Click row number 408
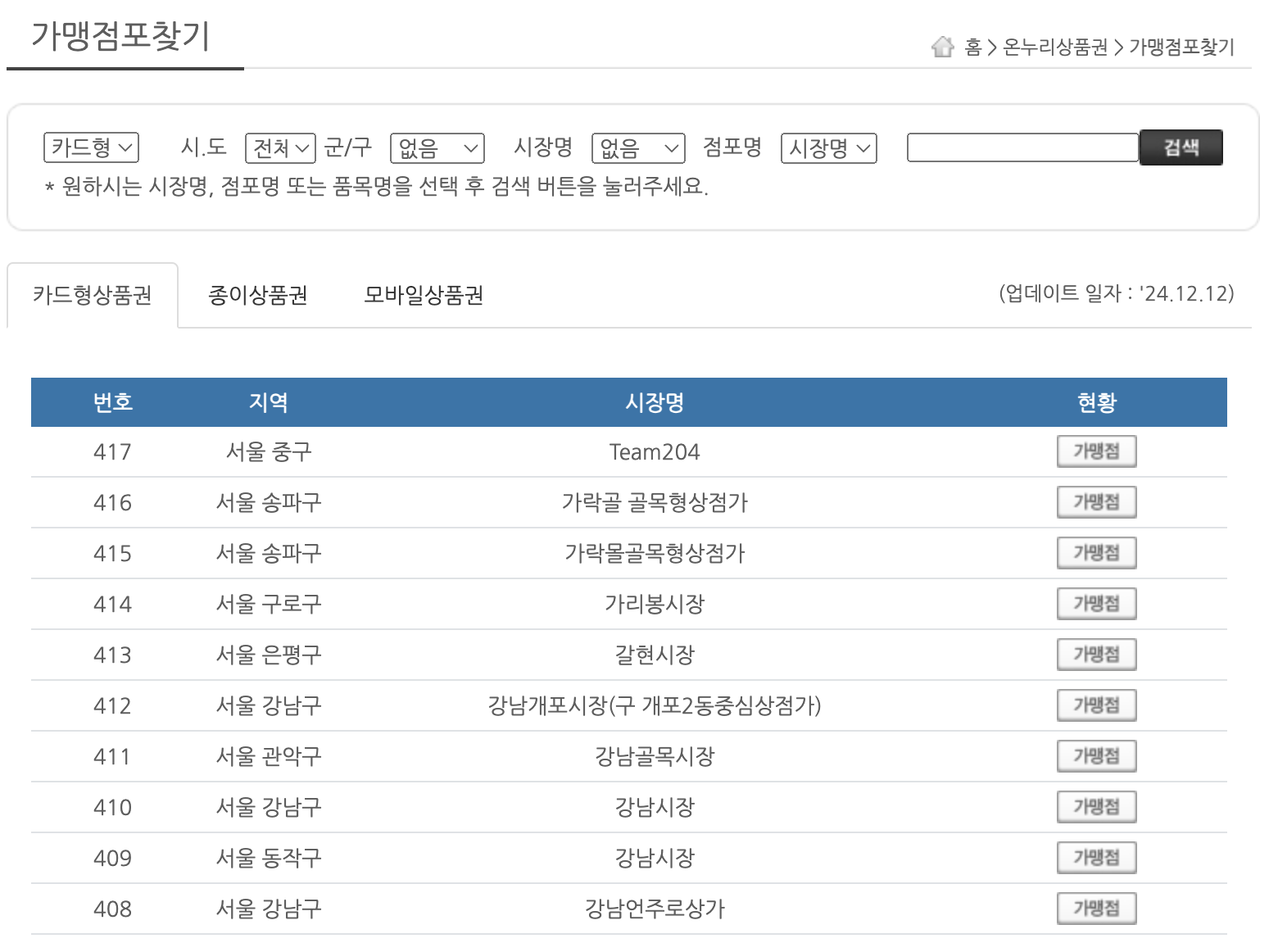This screenshot has height=952, width=1278. point(112,909)
